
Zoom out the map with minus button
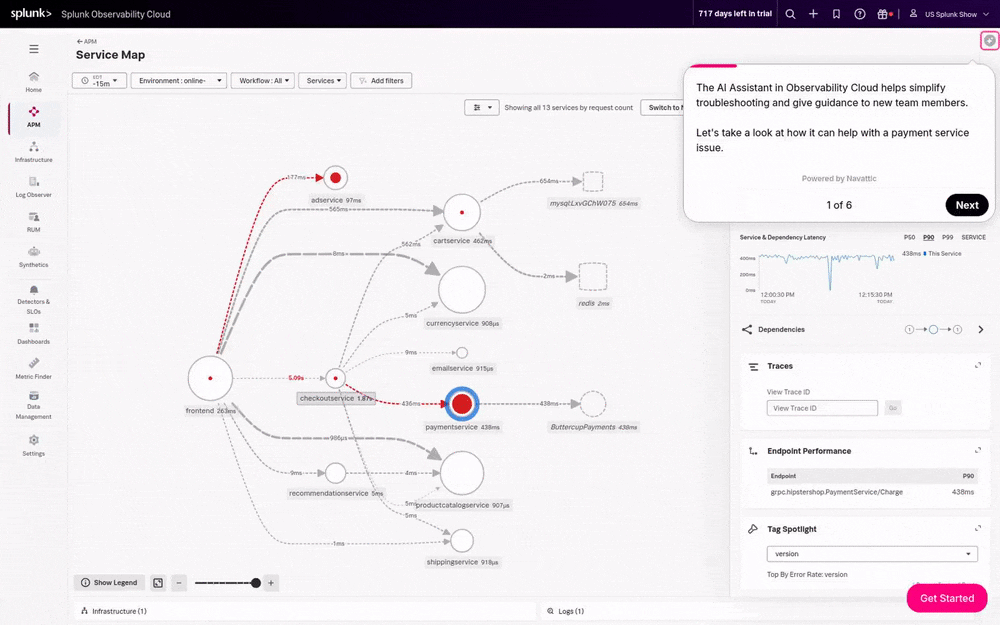click(x=179, y=583)
